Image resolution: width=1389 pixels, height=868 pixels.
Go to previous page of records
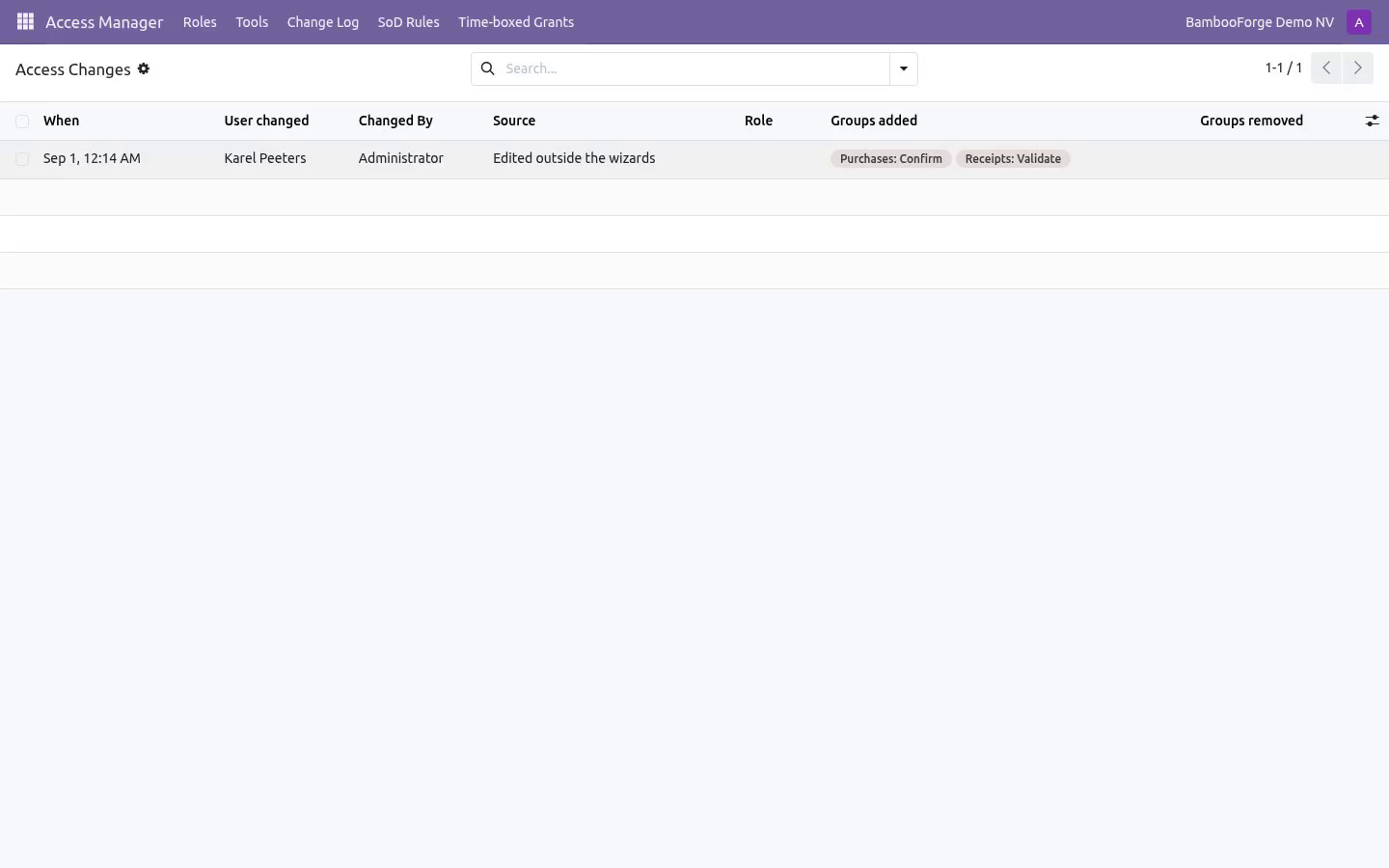[x=1326, y=68]
